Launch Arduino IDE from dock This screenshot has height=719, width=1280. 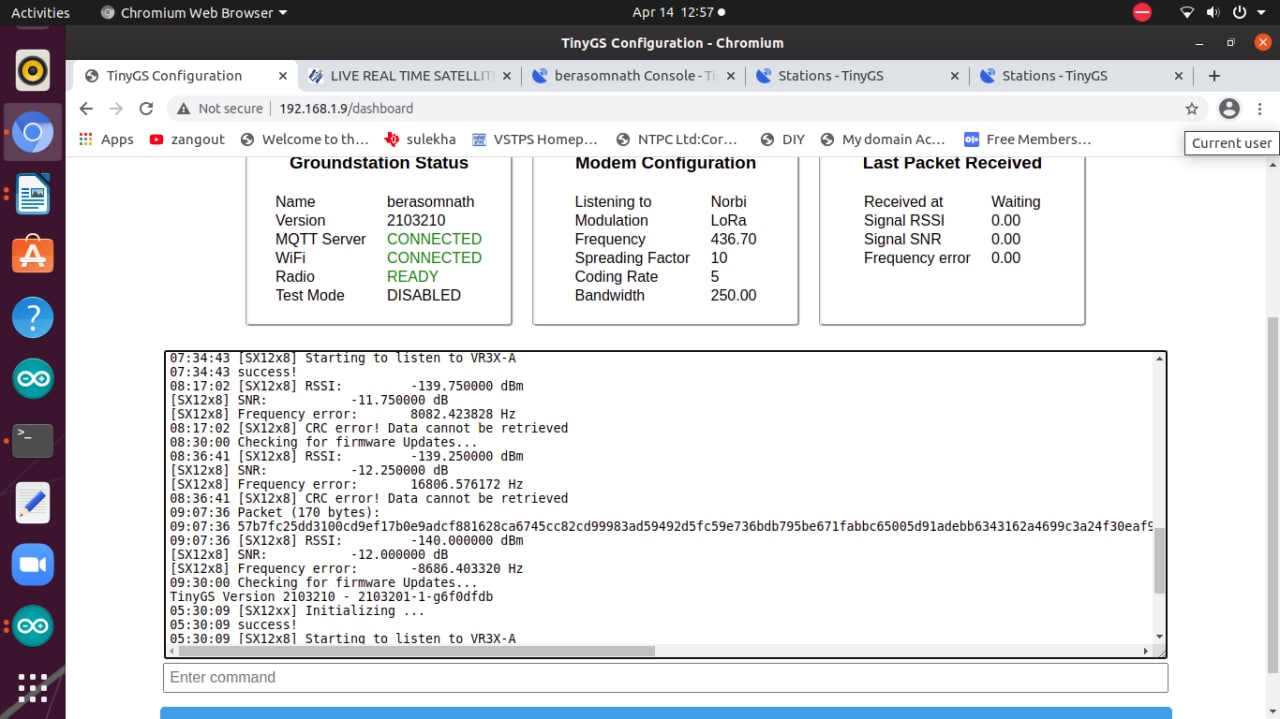point(32,379)
